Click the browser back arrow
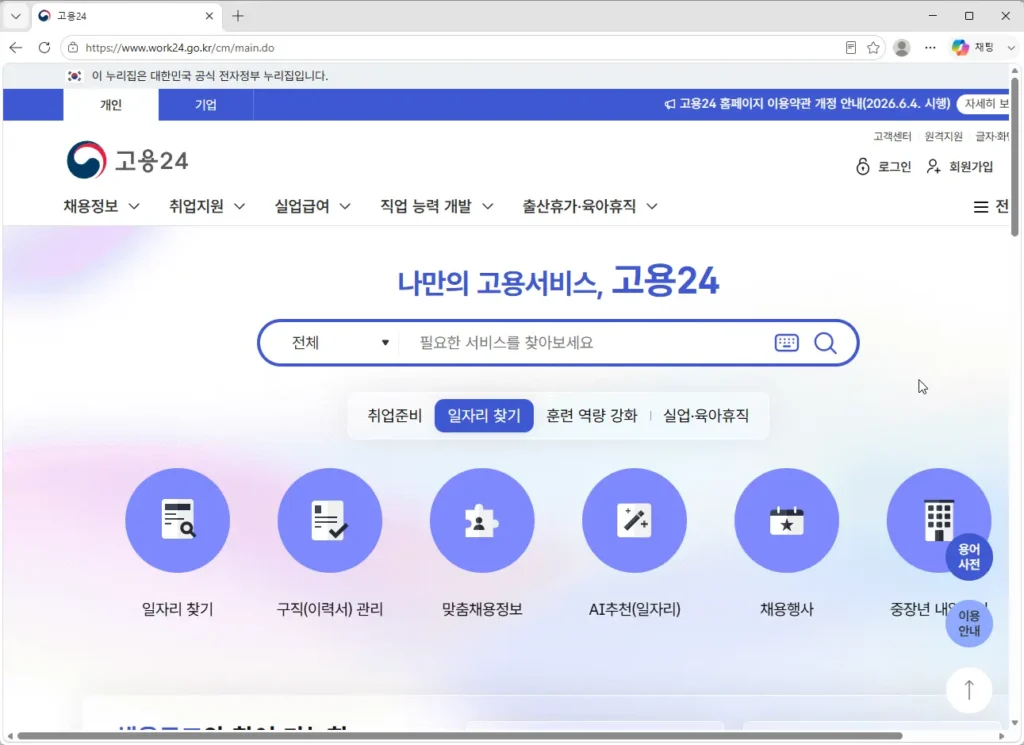Viewport: 1024px width, 745px height. tap(16, 48)
